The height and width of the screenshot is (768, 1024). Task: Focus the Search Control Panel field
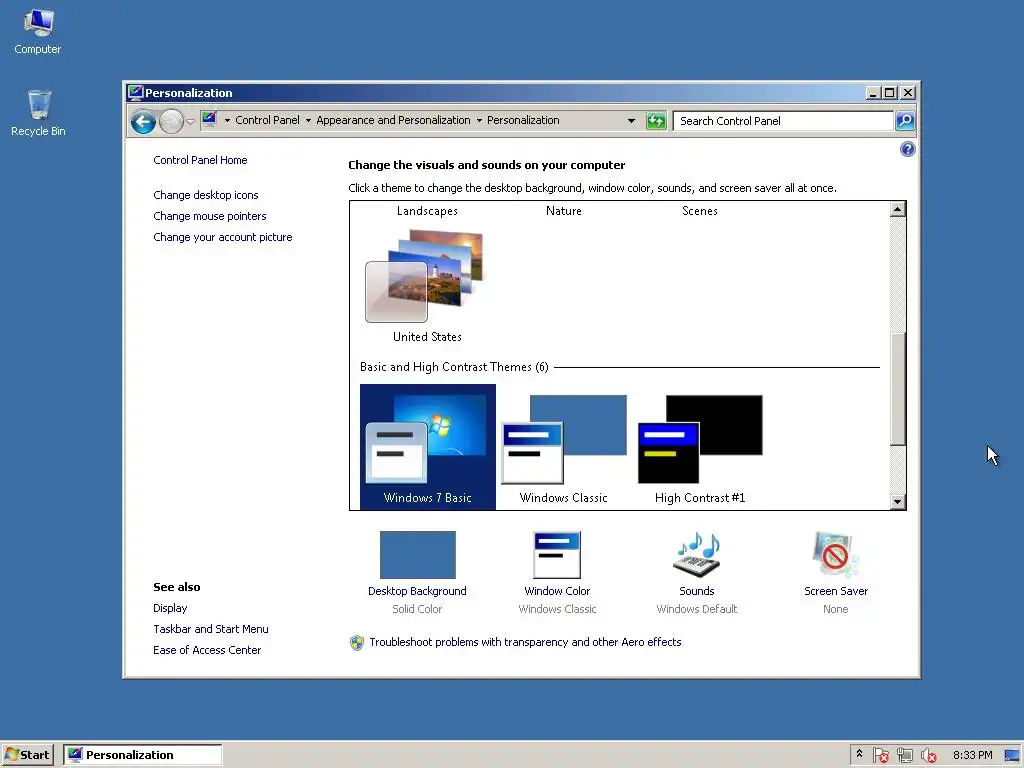coord(782,121)
